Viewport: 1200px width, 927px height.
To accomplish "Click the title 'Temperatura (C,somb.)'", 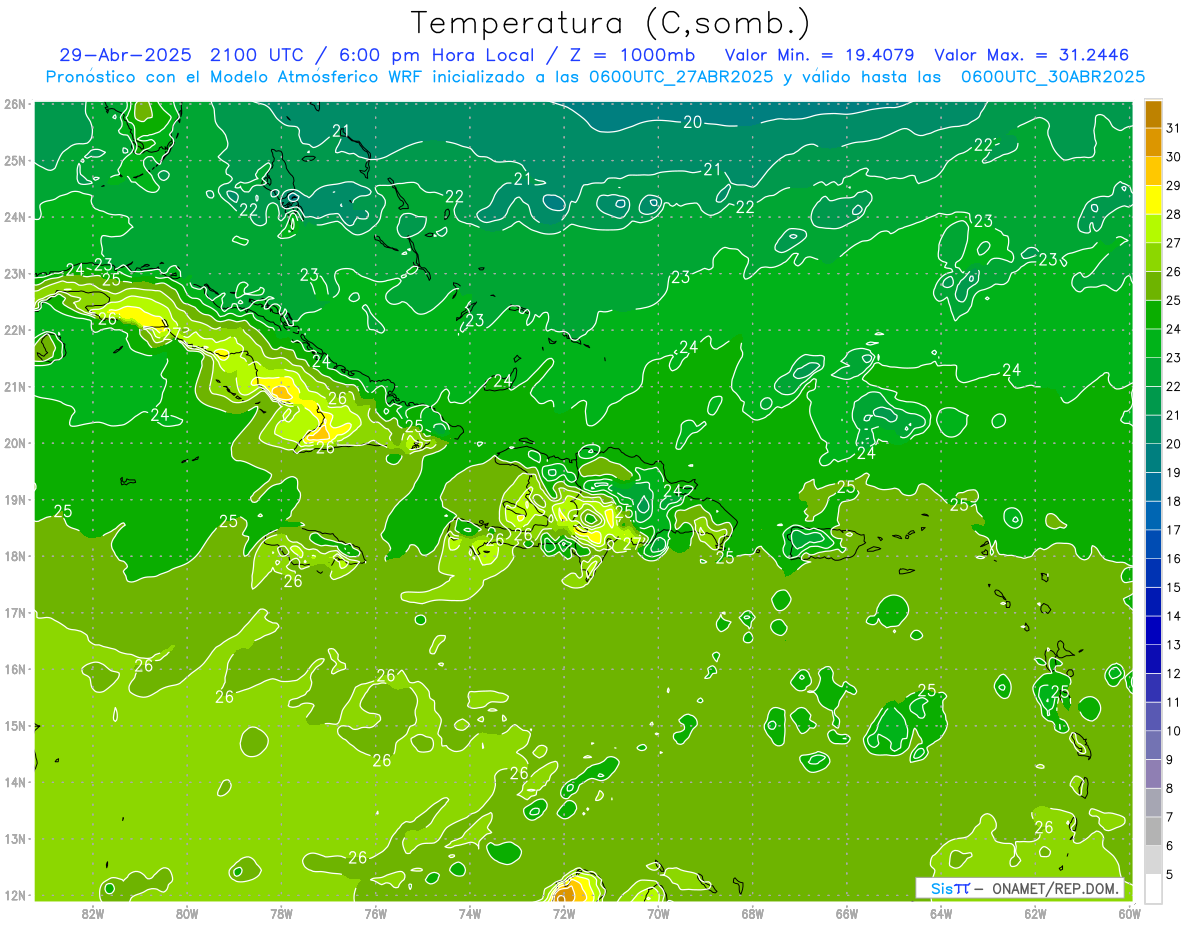I will click(610, 23).
